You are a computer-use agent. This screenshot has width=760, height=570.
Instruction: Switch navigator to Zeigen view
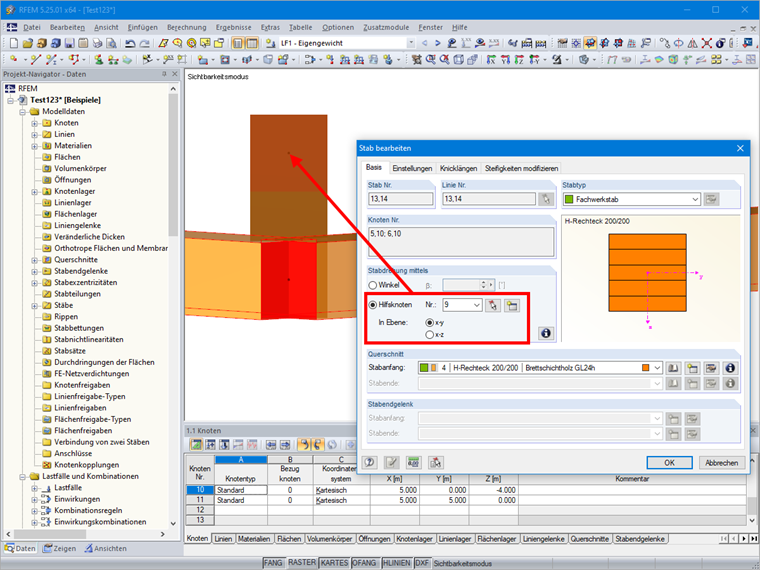tap(59, 548)
